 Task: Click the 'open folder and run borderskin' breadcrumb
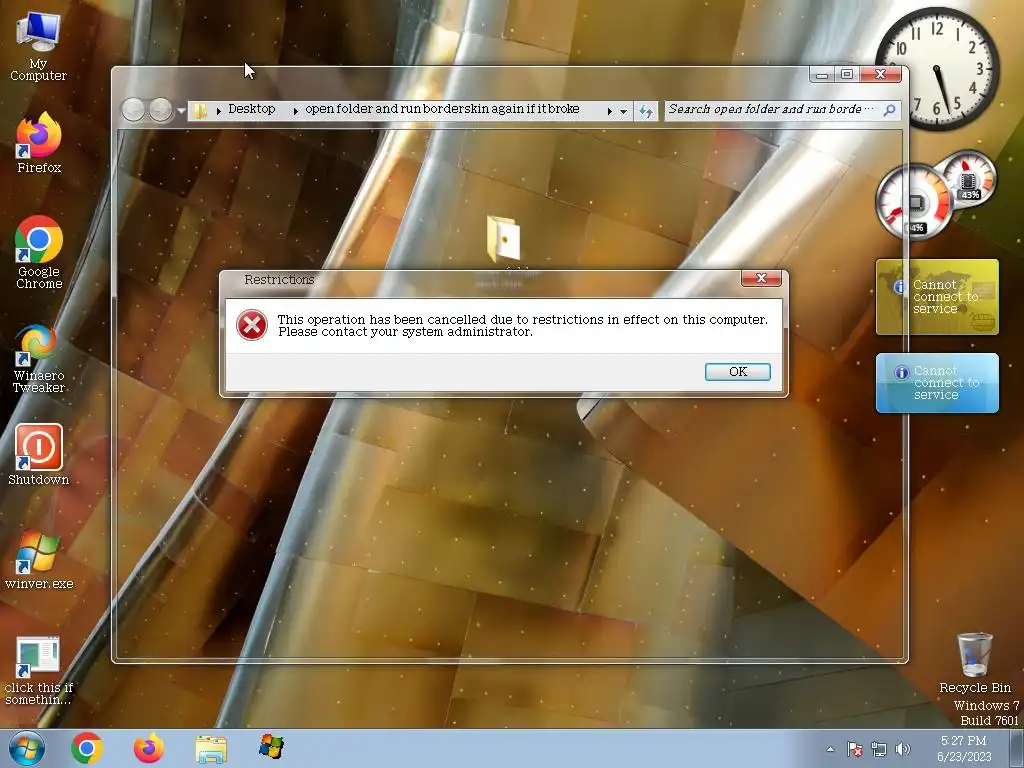pos(442,109)
